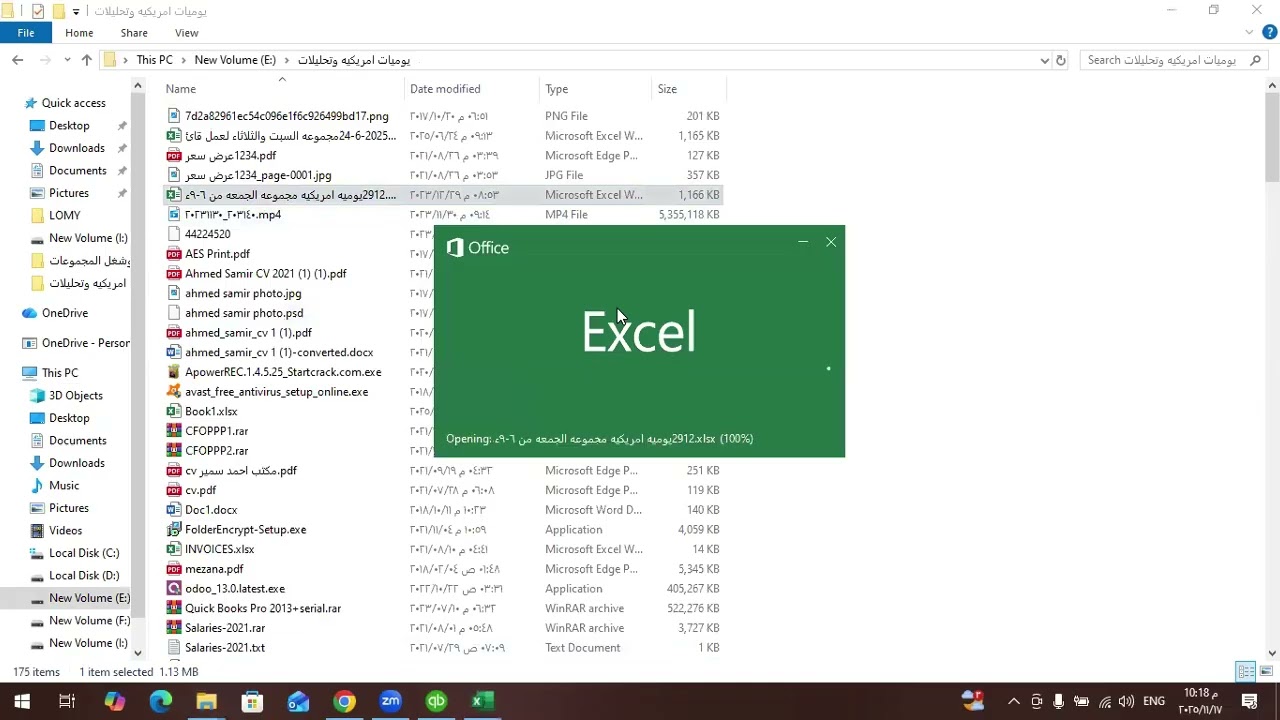Go back with the Back arrow
The width and height of the screenshot is (1280, 720).
17,60
